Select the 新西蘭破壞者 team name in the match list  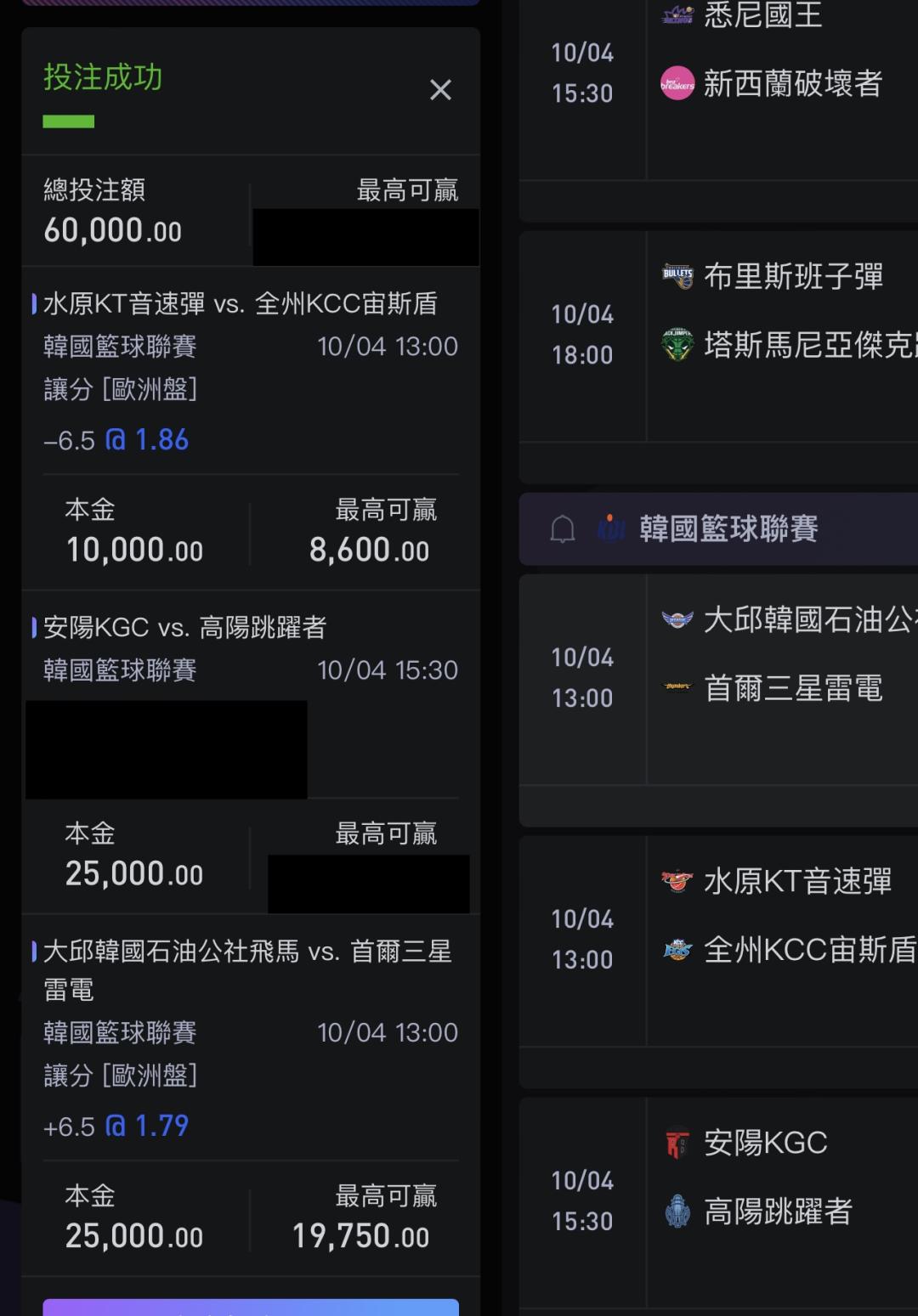coord(792,83)
